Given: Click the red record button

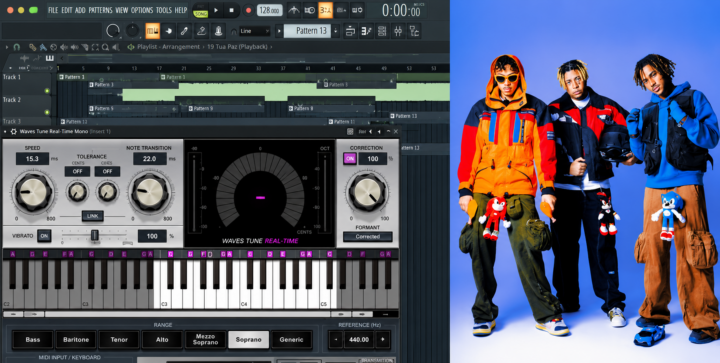Looking at the screenshot, I should (248, 10).
